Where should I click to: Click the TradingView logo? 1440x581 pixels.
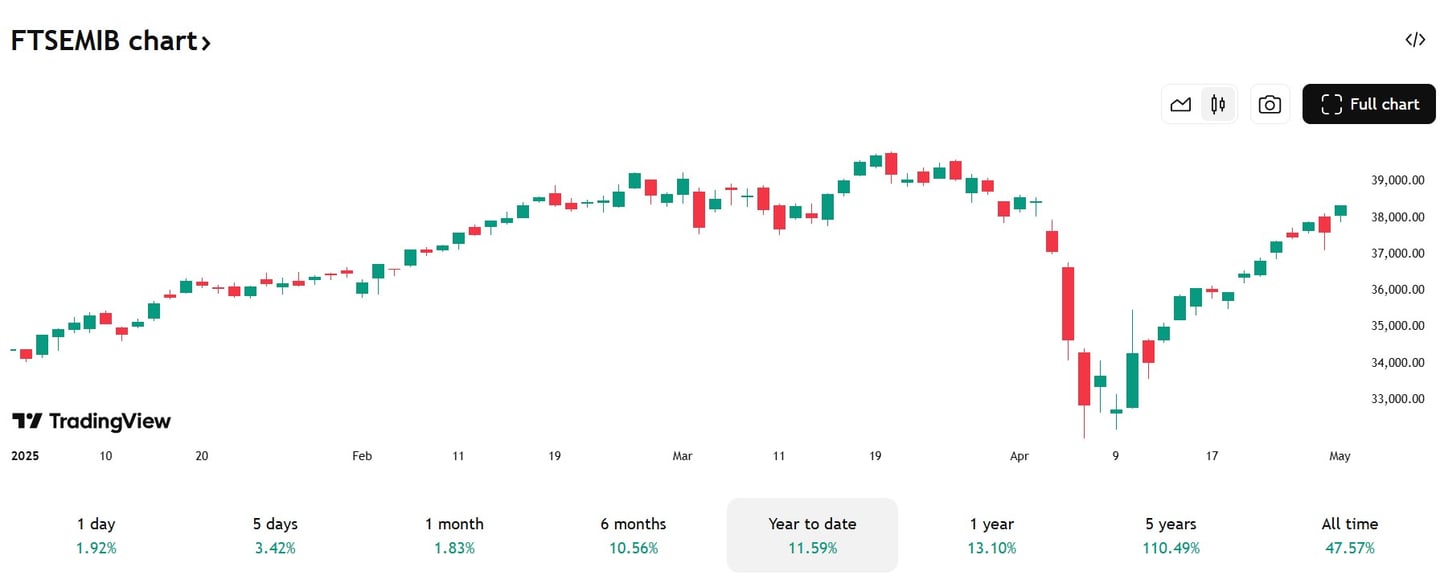pyautogui.click(x=91, y=420)
